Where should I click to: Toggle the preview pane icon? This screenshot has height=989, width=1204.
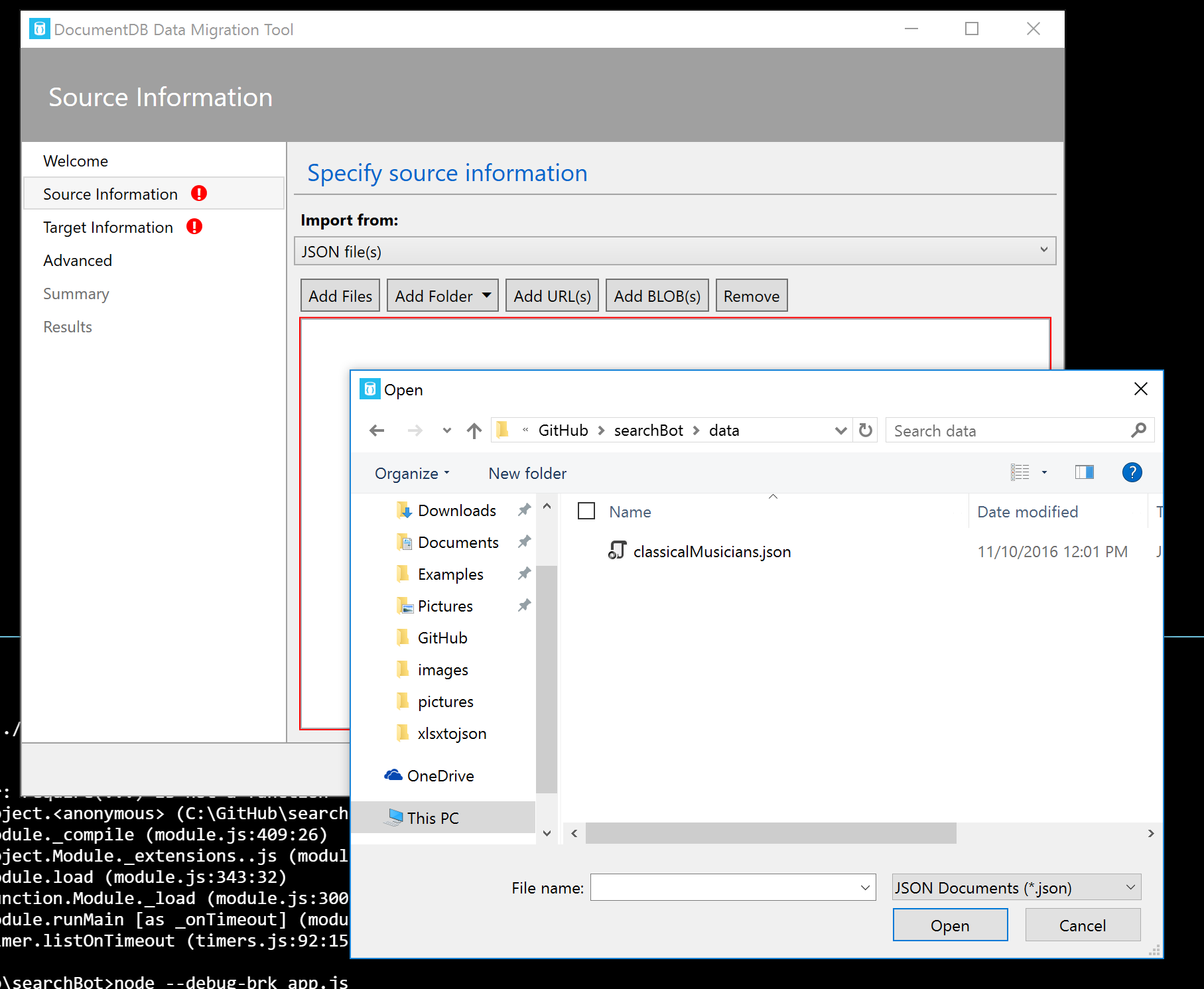1084,472
